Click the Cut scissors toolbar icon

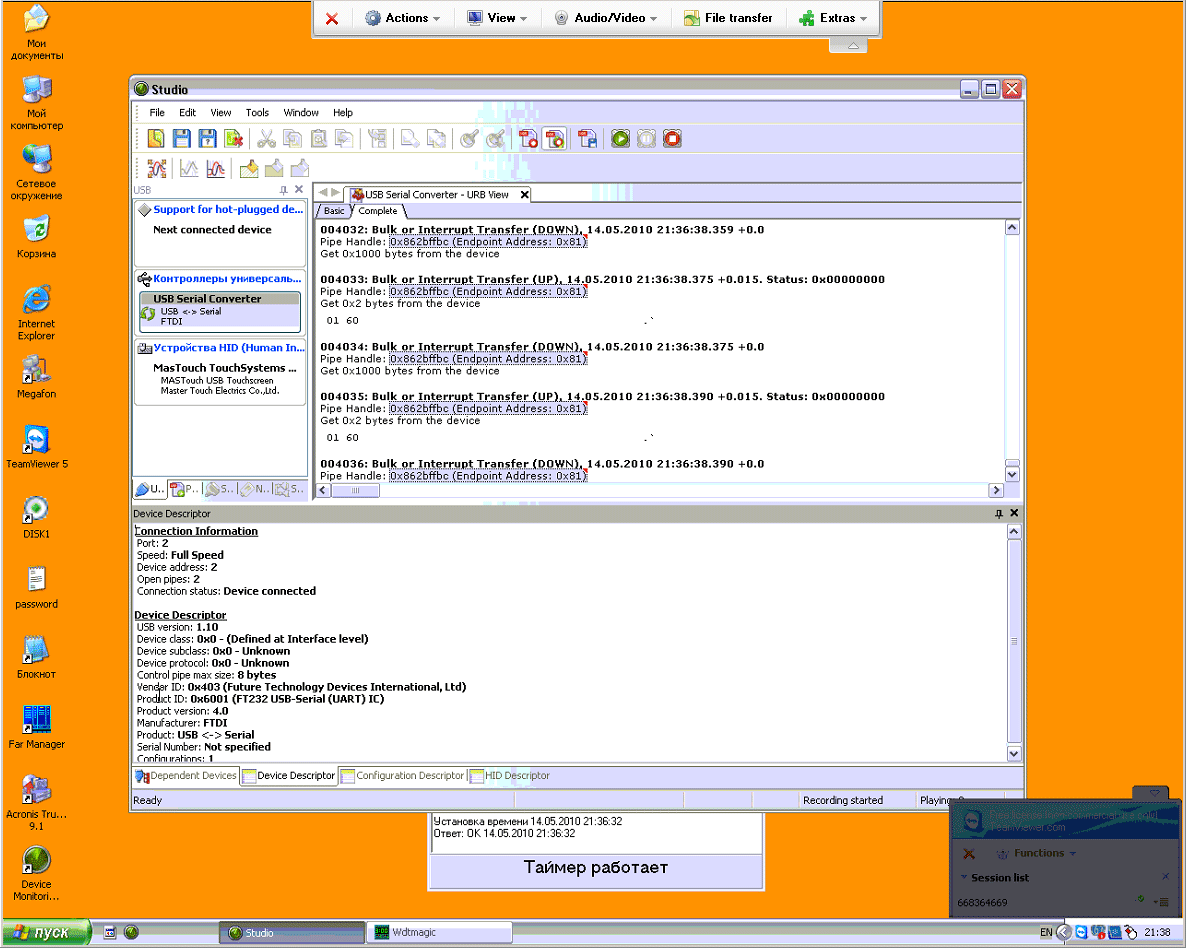[x=265, y=138]
